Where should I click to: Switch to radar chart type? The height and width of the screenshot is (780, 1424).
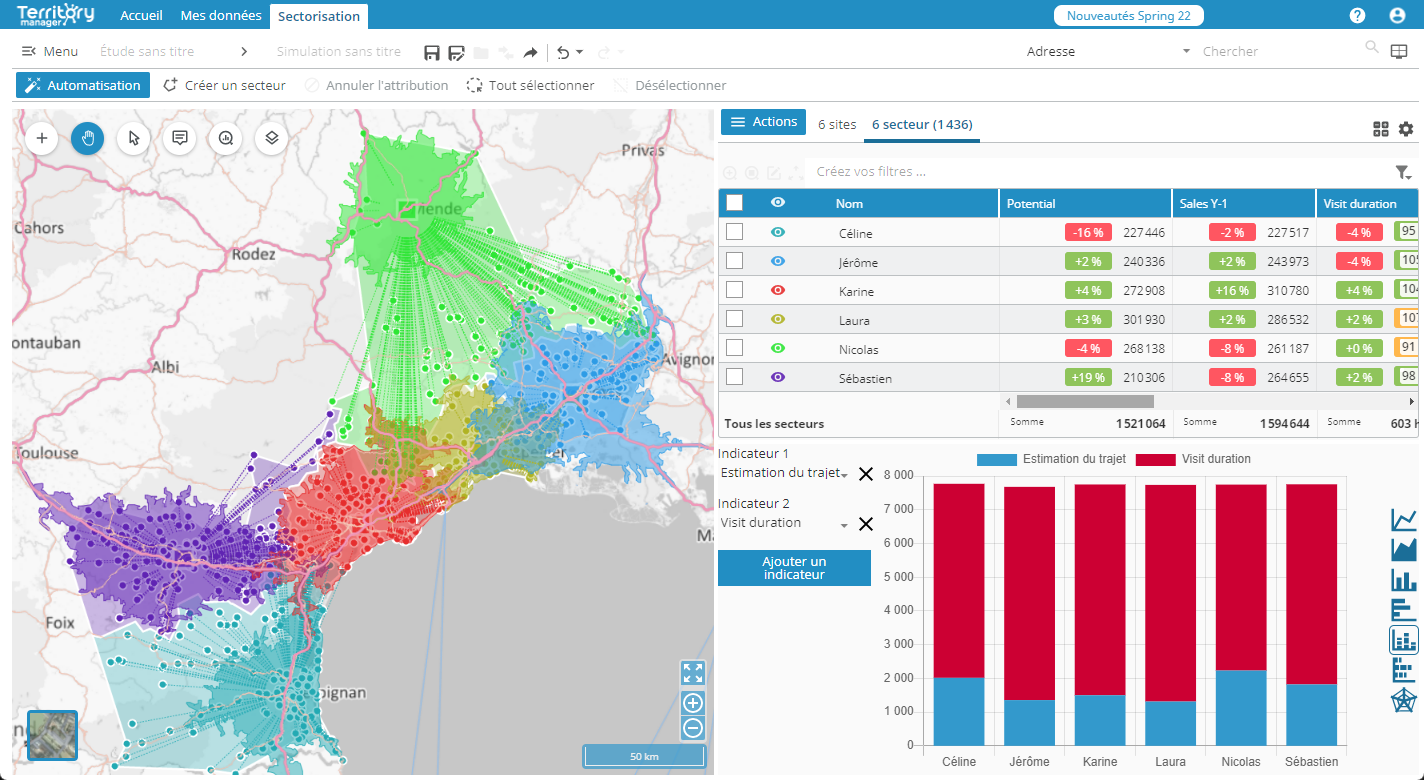click(x=1404, y=700)
